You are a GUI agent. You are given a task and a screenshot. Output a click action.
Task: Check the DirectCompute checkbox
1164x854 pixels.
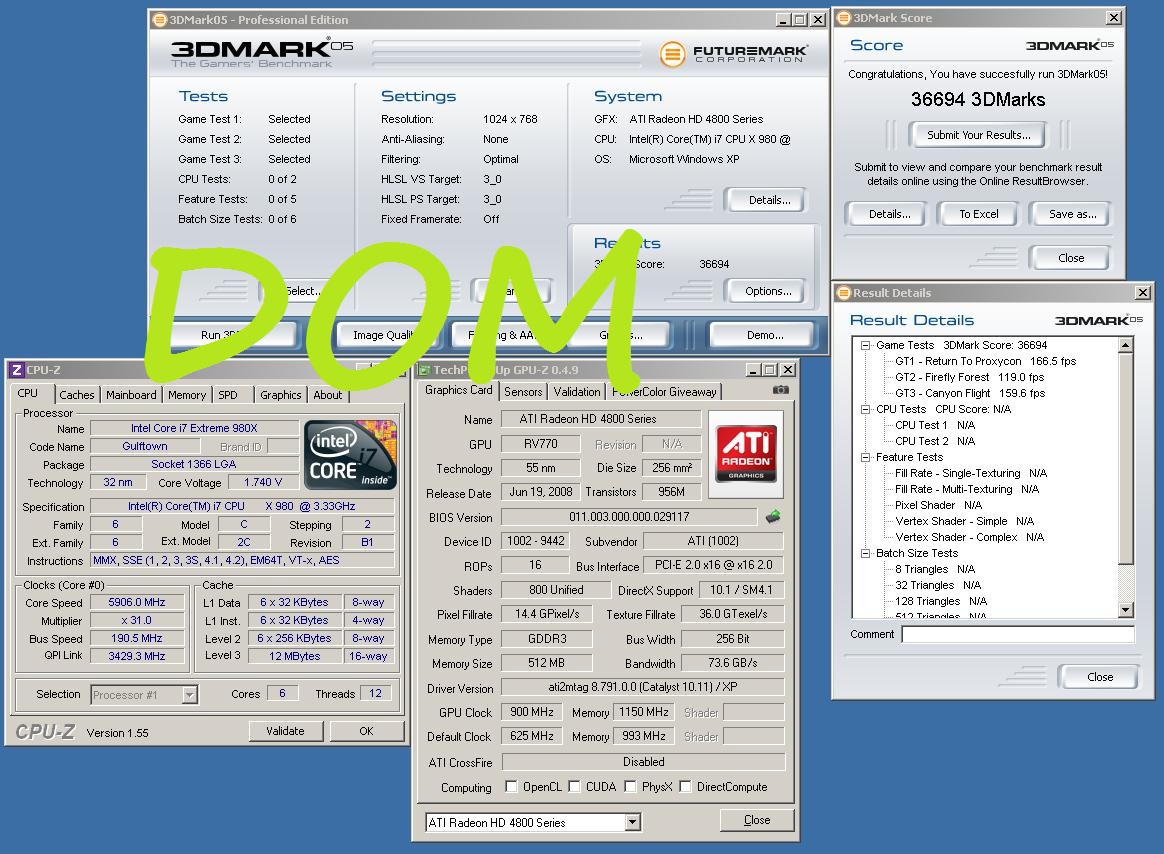coord(685,787)
